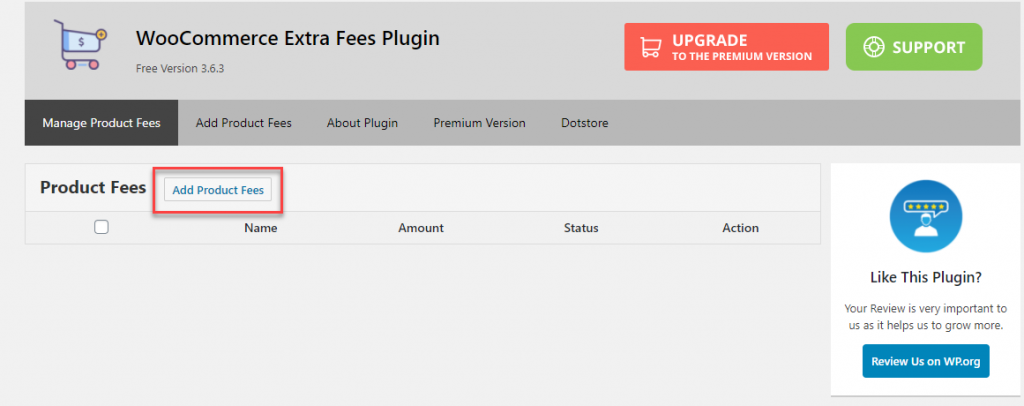The height and width of the screenshot is (406, 1024).
Task: Click the Name column header
Action: [261, 228]
